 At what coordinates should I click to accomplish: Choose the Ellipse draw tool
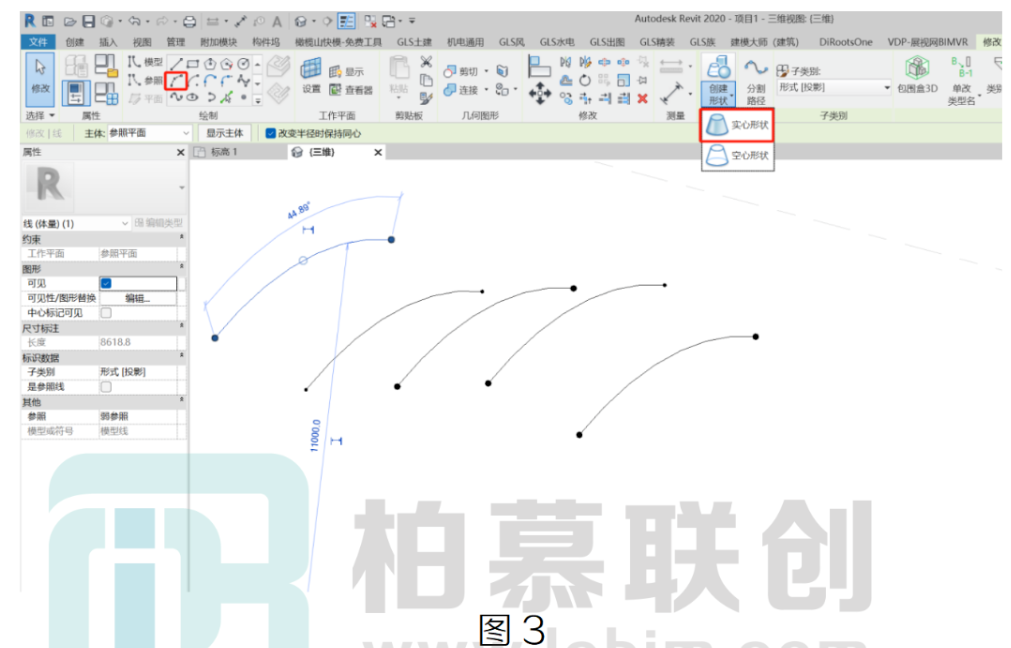click(x=193, y=98)
